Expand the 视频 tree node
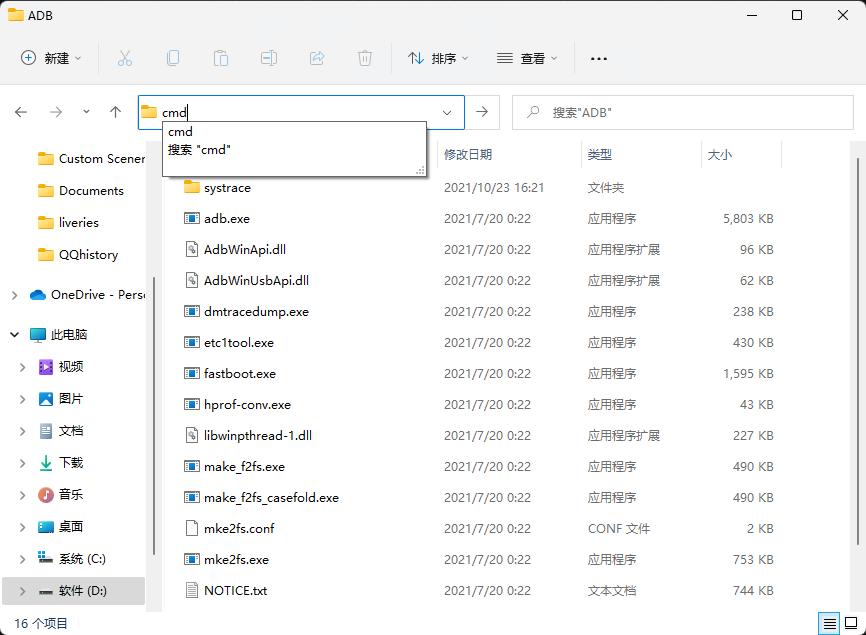 click(x=23, y=367)
